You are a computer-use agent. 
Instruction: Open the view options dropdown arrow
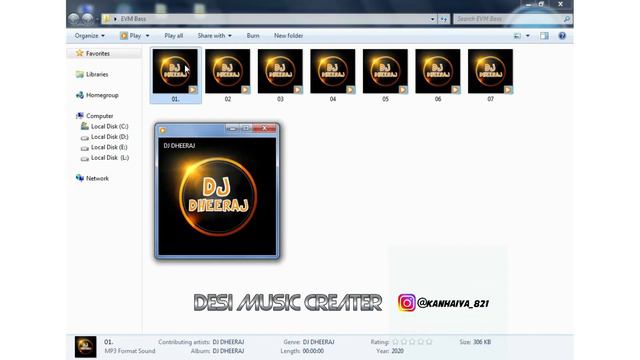pos(528,36)
